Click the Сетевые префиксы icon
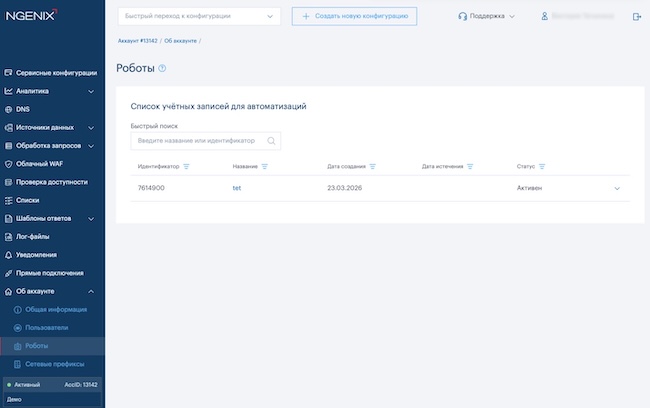Image resolution: width=650 pixels, height=408 pixels. (17, 364)
